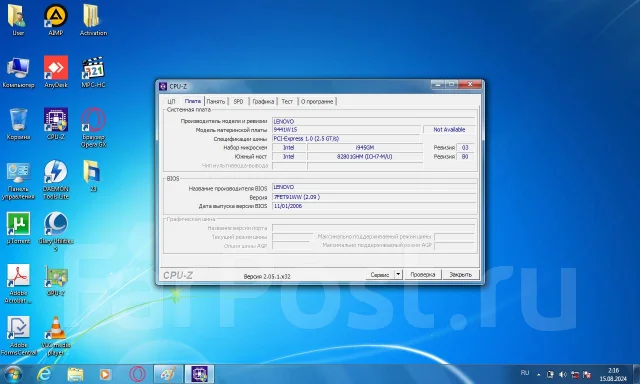Select the Glary Utilities 5 shortcut

56,232
